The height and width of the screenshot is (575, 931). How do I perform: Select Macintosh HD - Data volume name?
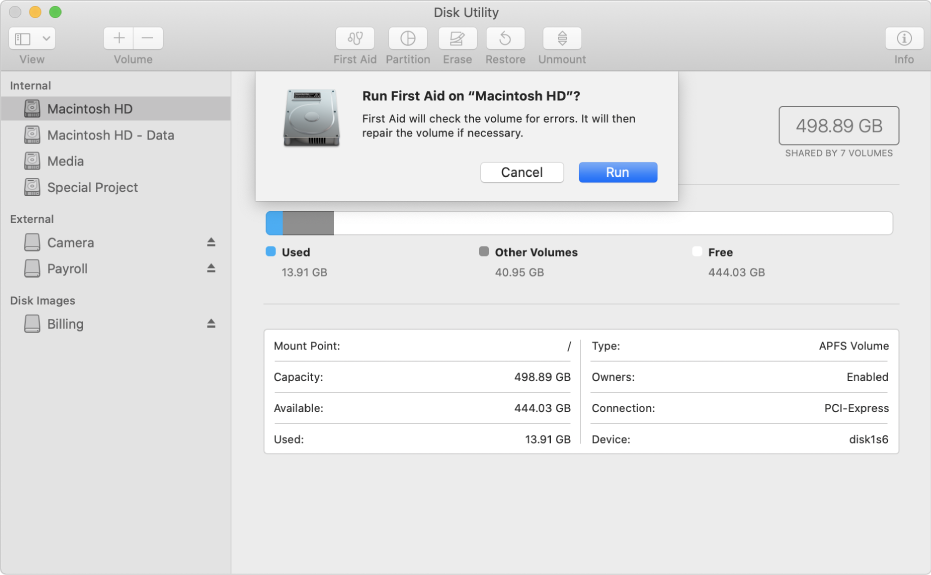point(110,135)
